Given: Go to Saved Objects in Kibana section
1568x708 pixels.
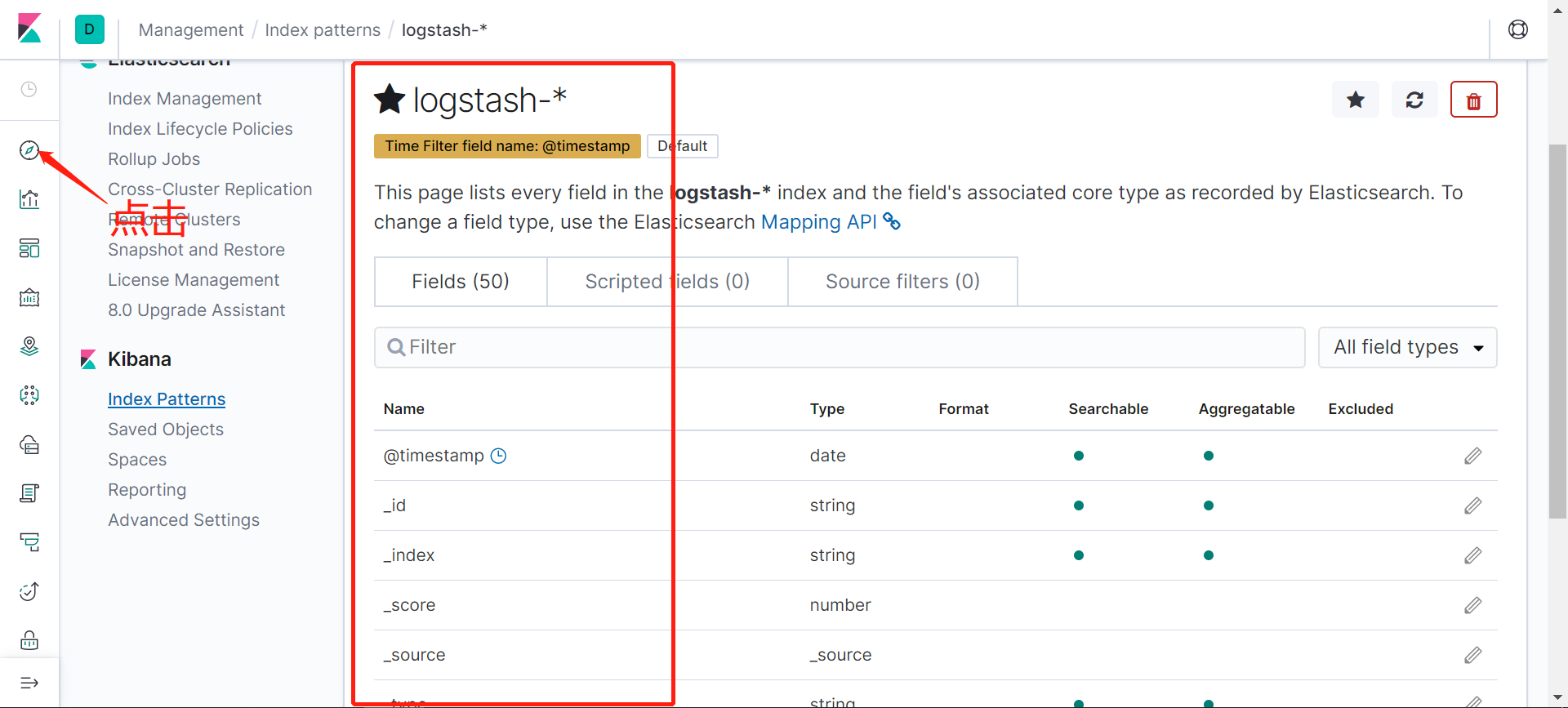Looking at the screenshot, I should coord(166,430).
